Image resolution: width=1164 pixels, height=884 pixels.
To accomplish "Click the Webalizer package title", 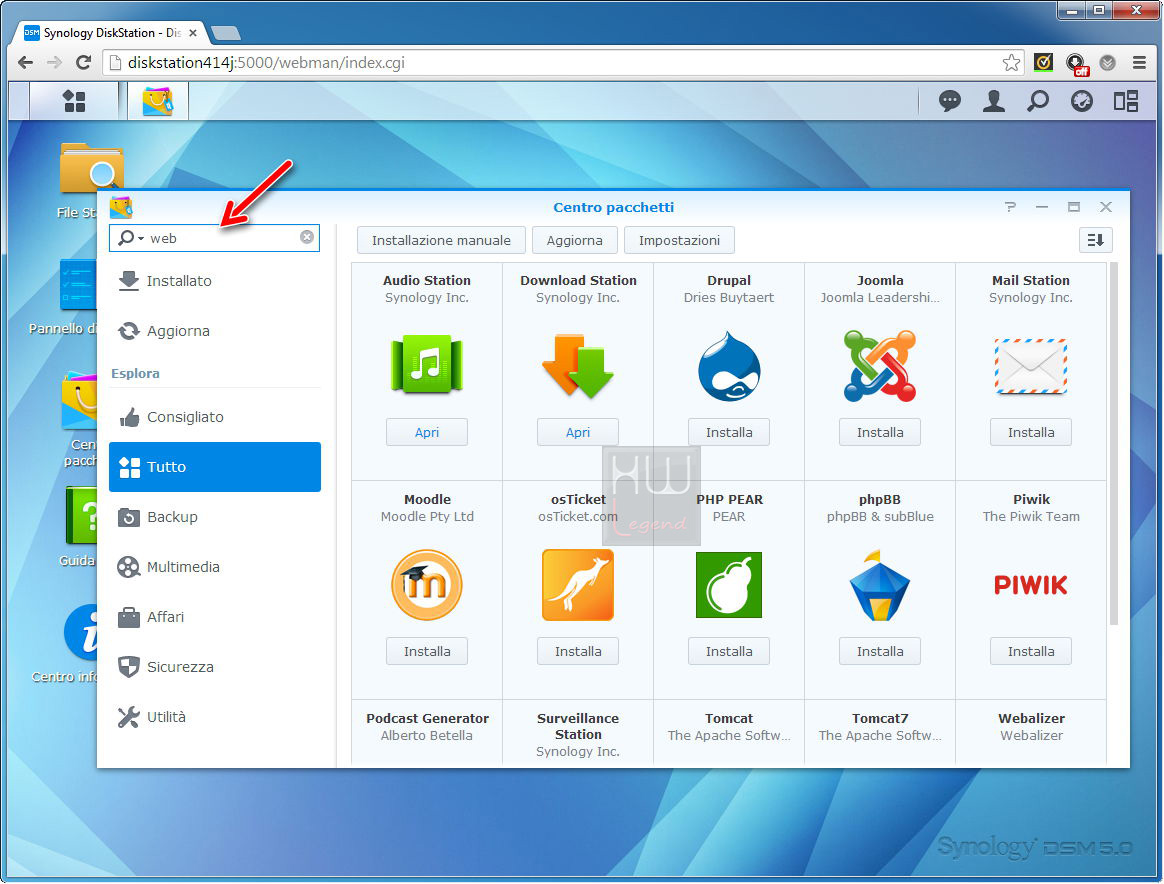I will pyautogui.click(x=1030, y=718).
